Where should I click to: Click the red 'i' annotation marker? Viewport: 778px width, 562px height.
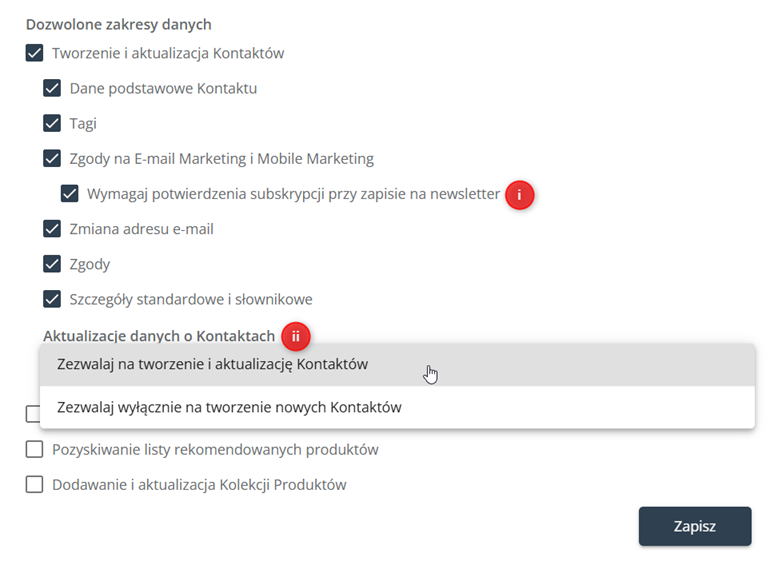pos(519,195)
